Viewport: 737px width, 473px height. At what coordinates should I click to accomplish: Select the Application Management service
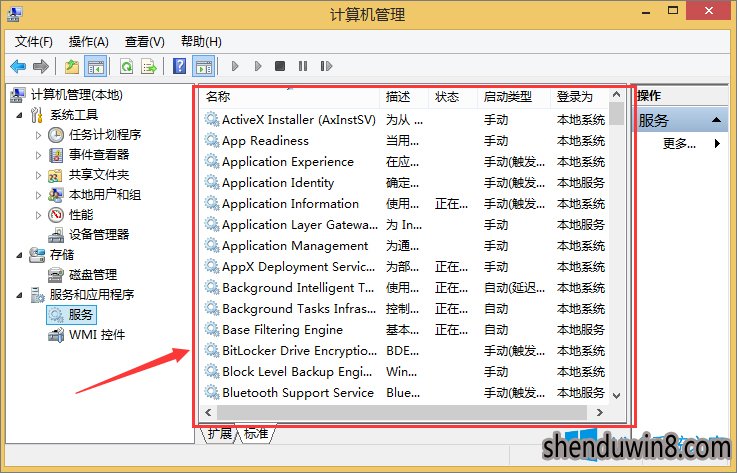404,245
